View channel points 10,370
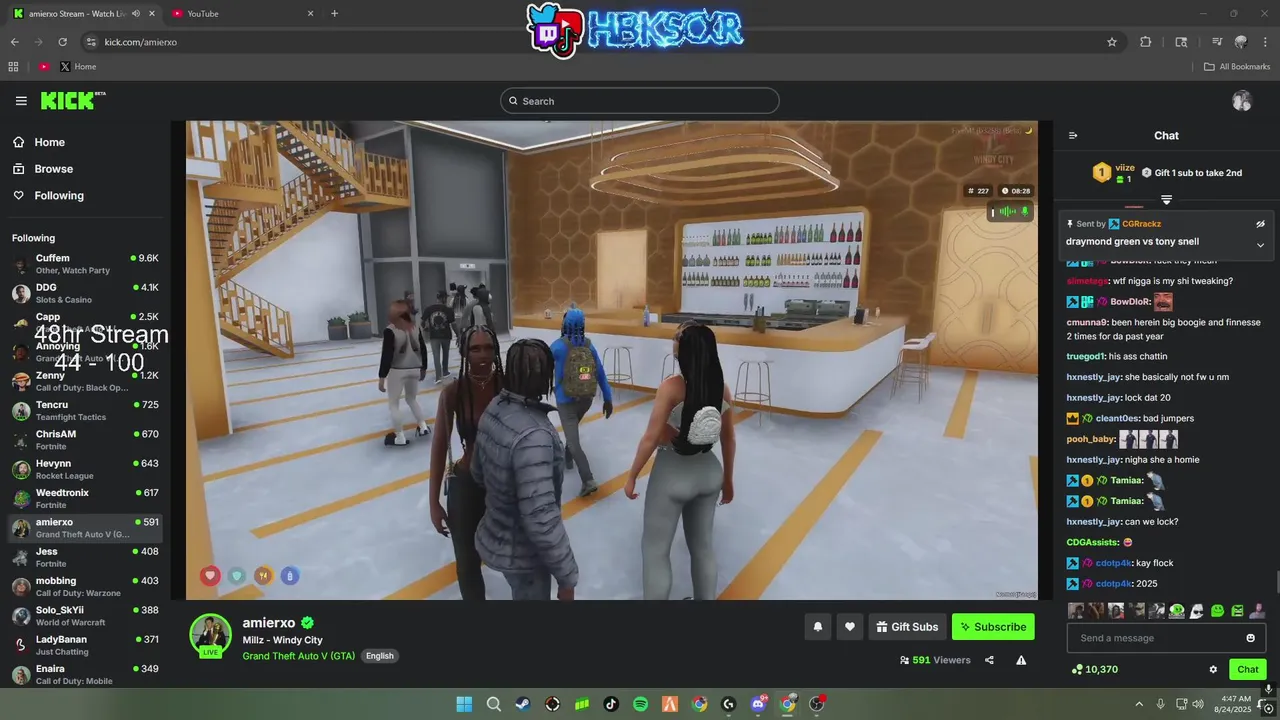 (x=1094, y=669)
